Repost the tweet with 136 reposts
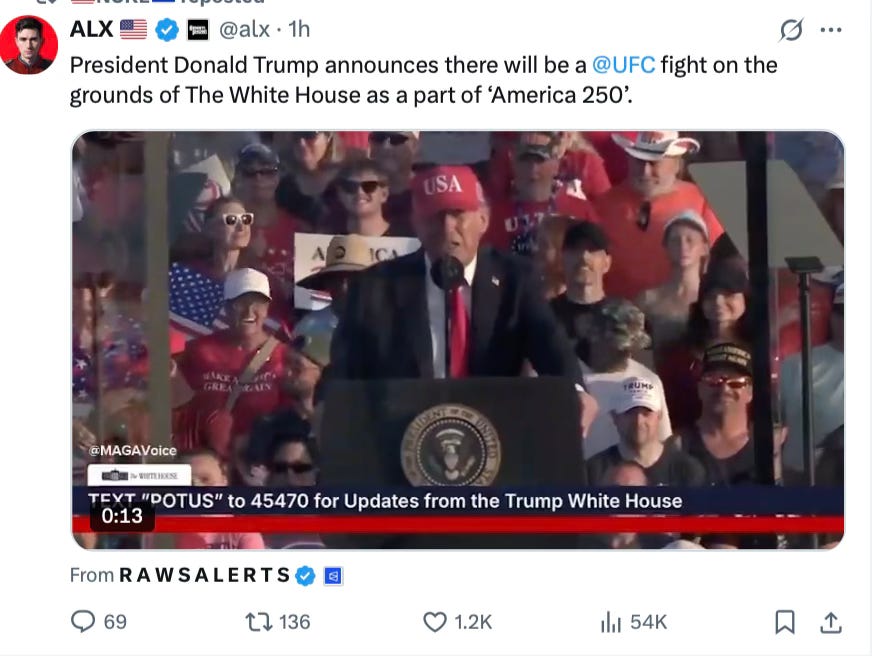872x656 pixels. [x=259, y=622]
